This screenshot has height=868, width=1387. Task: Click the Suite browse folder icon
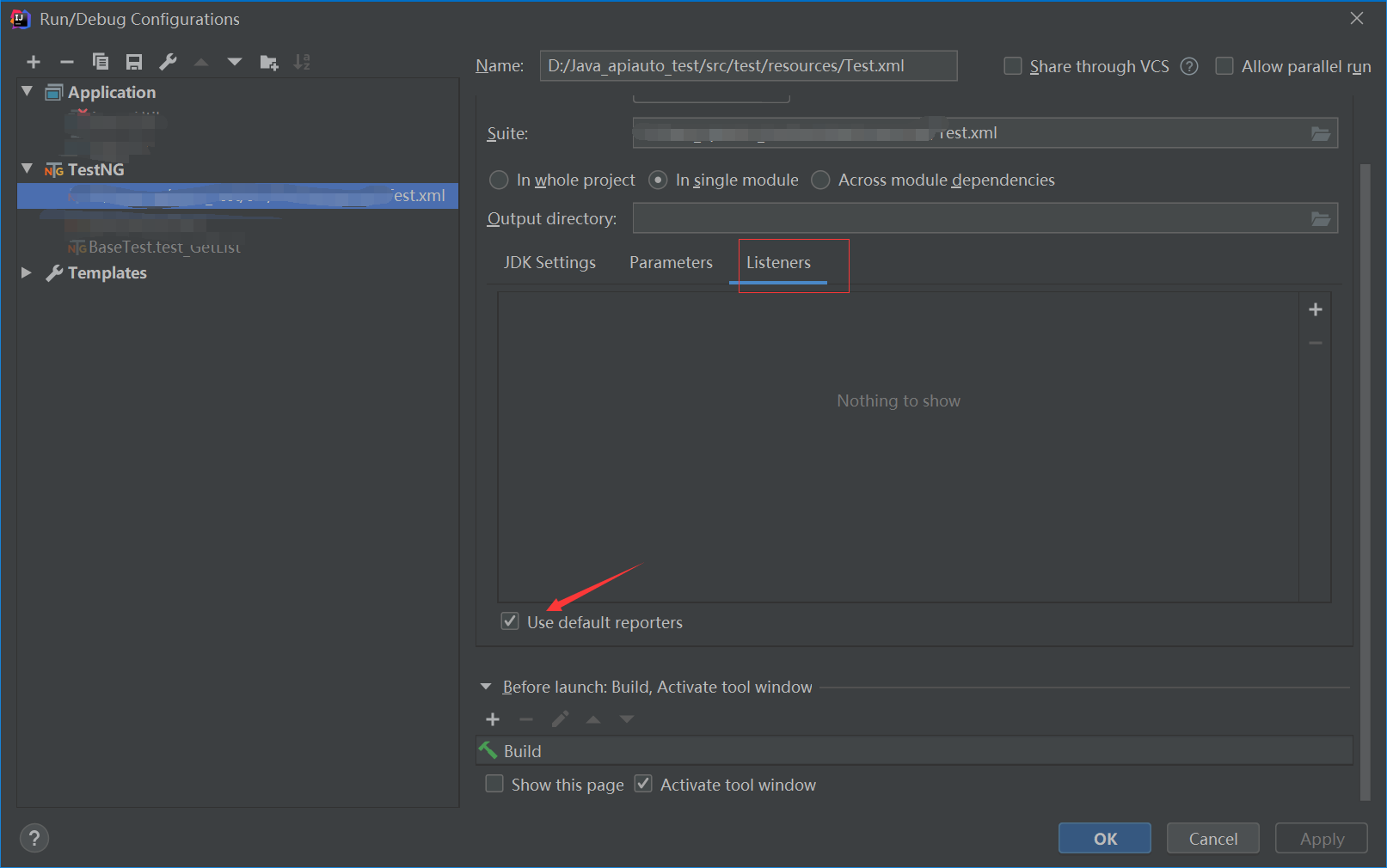coord(1320,133)
